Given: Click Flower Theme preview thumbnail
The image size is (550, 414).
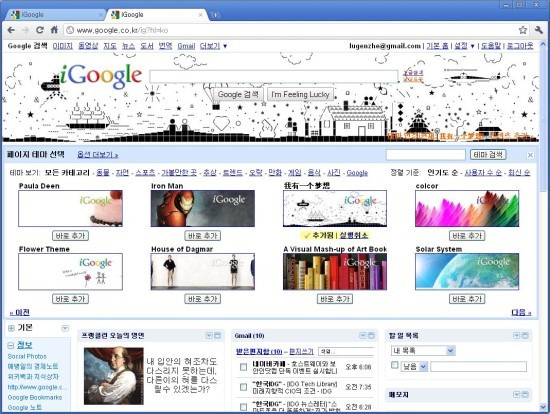Looking at the screenshot, I should click(71, 272).
